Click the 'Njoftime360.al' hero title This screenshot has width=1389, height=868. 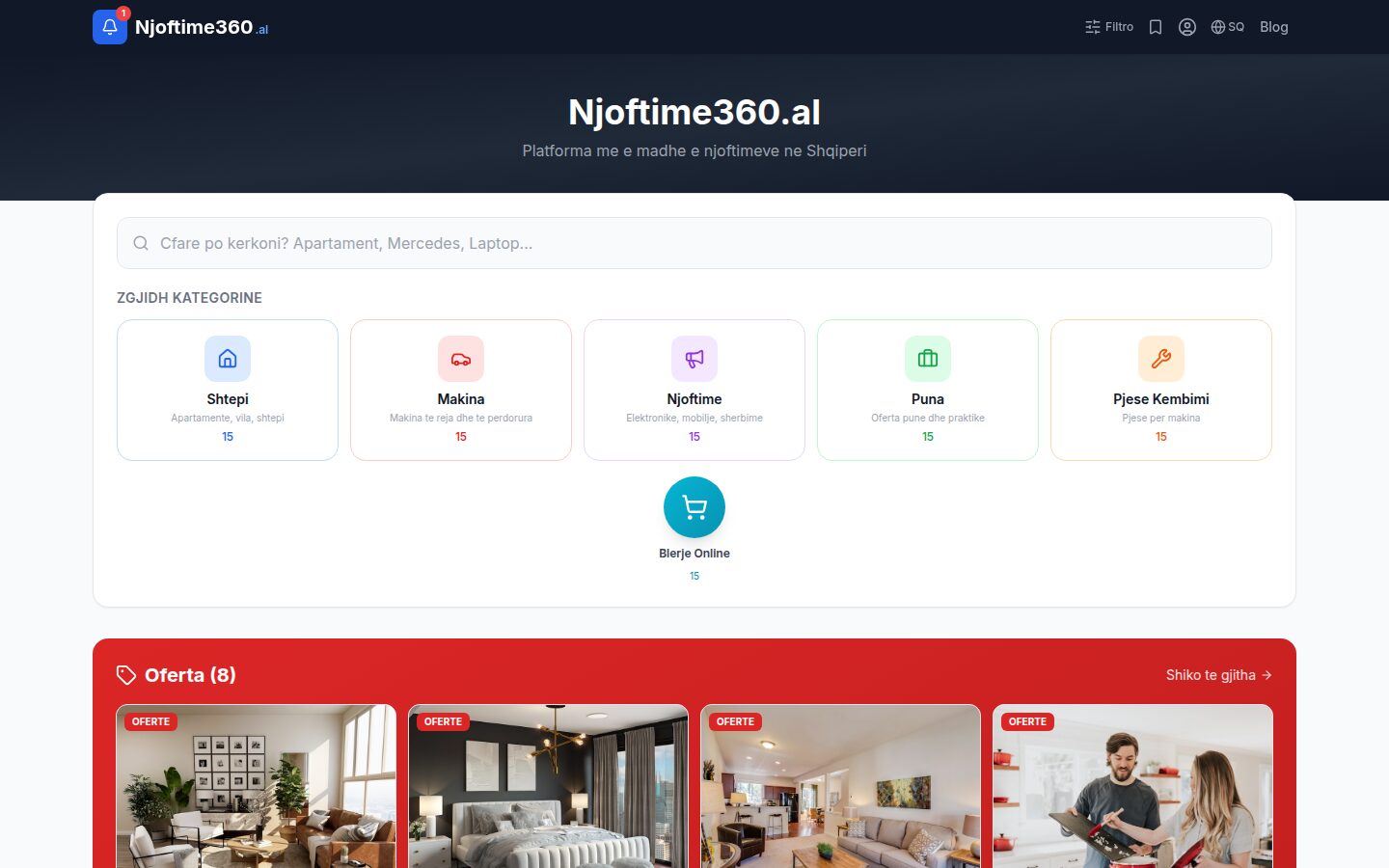694,112
